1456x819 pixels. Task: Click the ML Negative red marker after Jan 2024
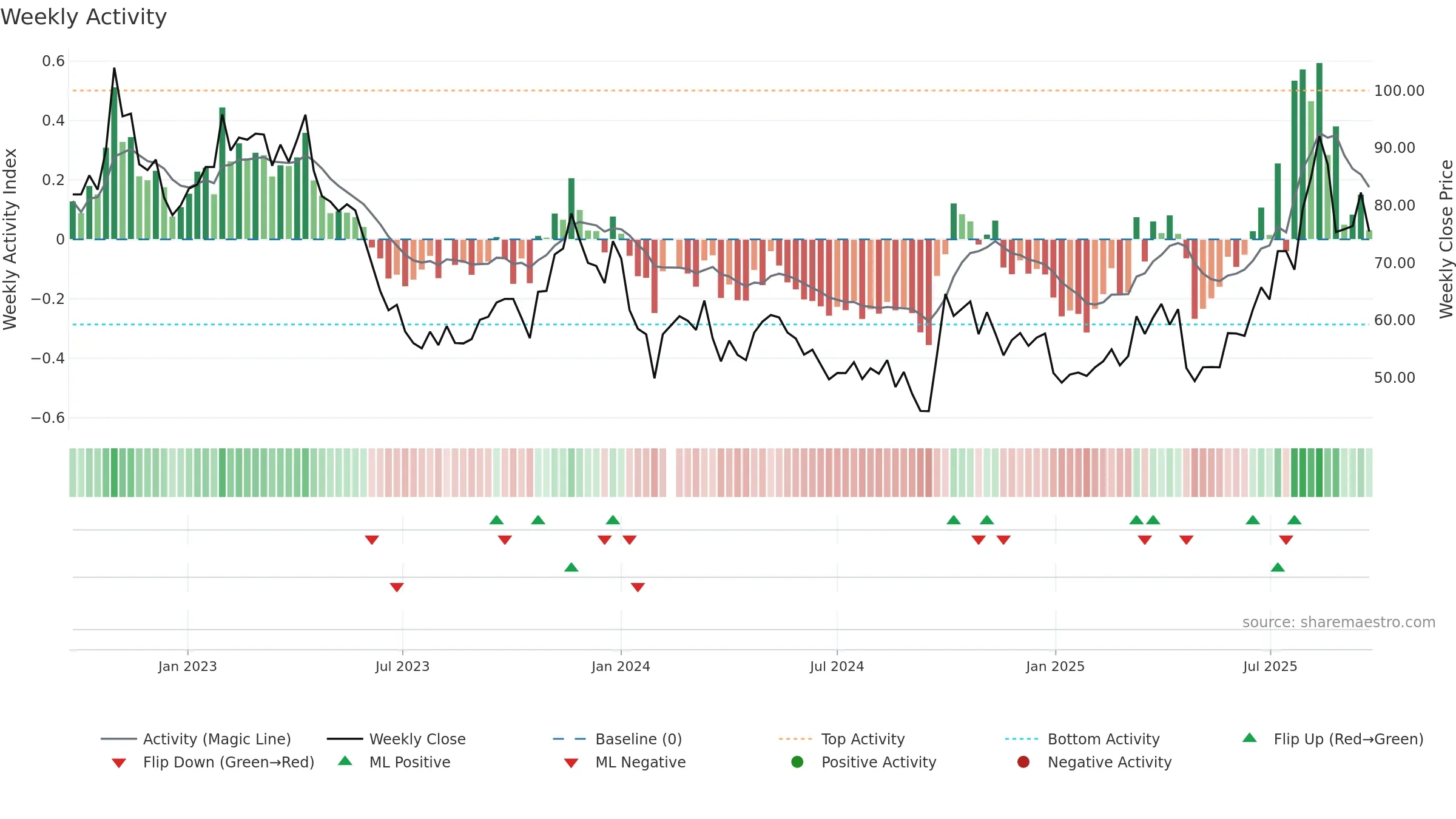coord(638,587)
